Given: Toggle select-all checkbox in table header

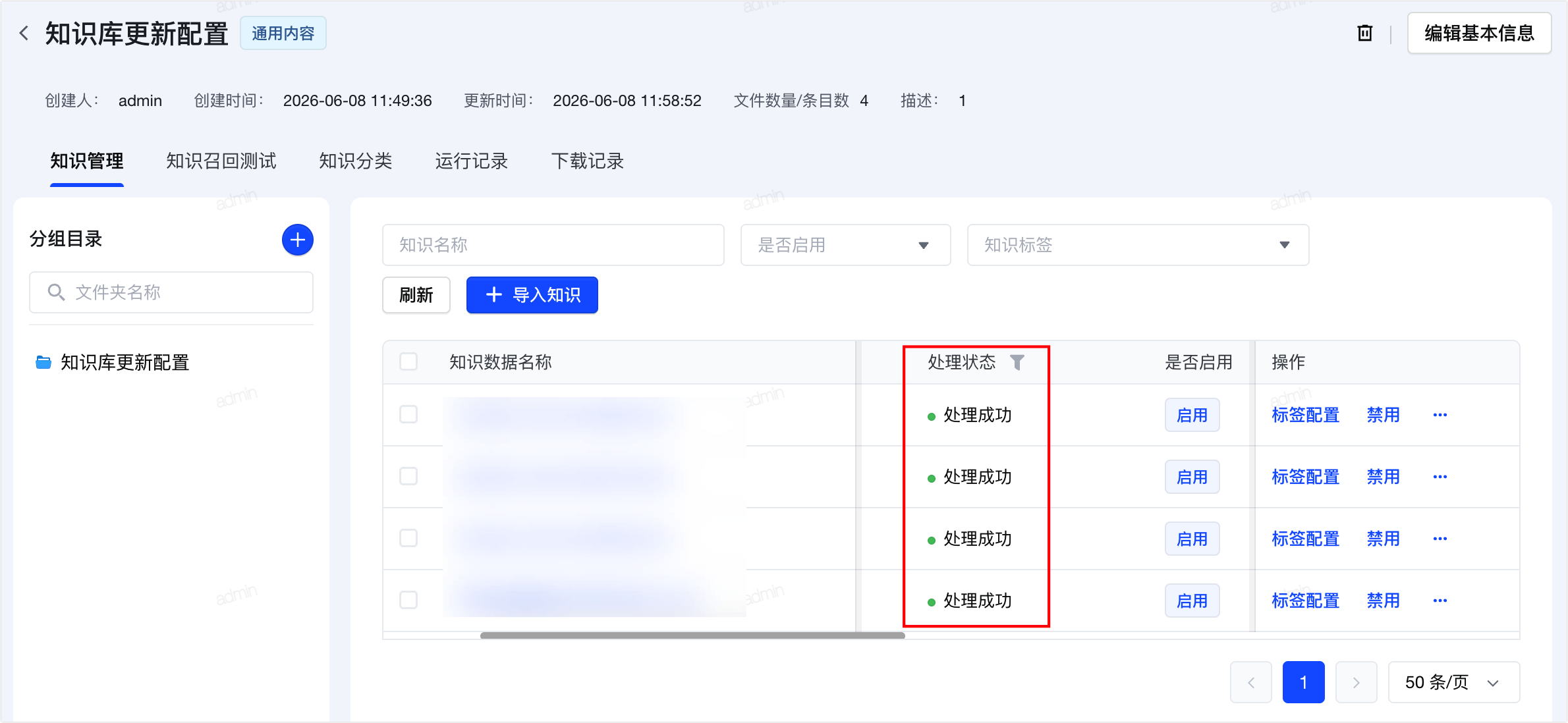Looking at the screenshot, I should pos(408,361).
